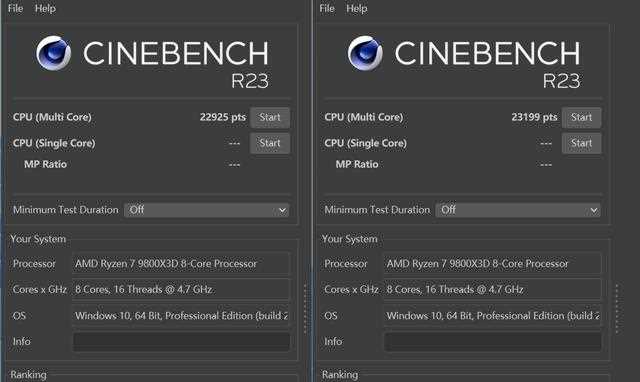The width and height of the screenshot is (640, 382).
Task: Click the OS field in right window
Action: pyautogui.click(x=493, y=315)
